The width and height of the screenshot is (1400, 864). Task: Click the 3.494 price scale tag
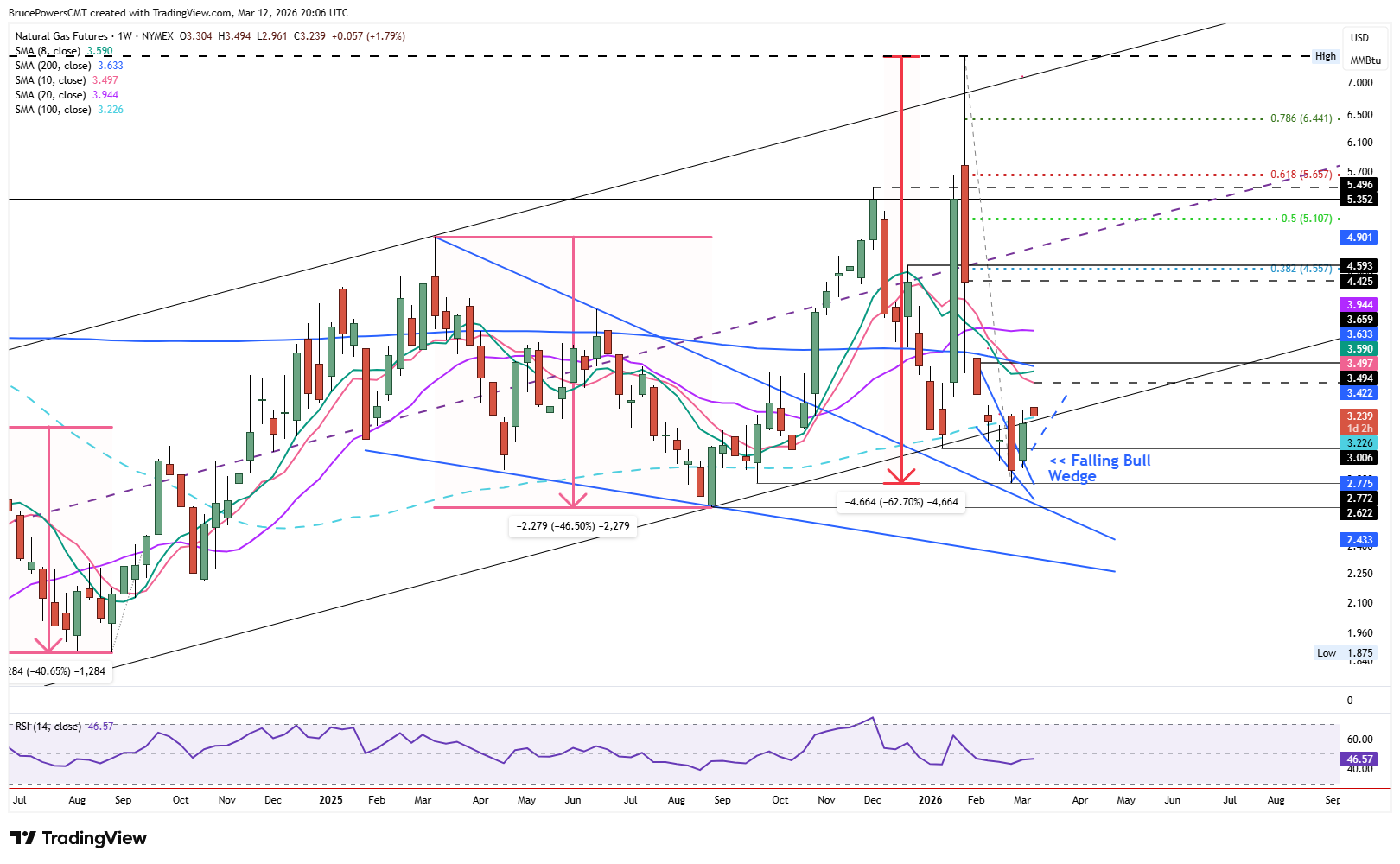tap(1359, 378)
